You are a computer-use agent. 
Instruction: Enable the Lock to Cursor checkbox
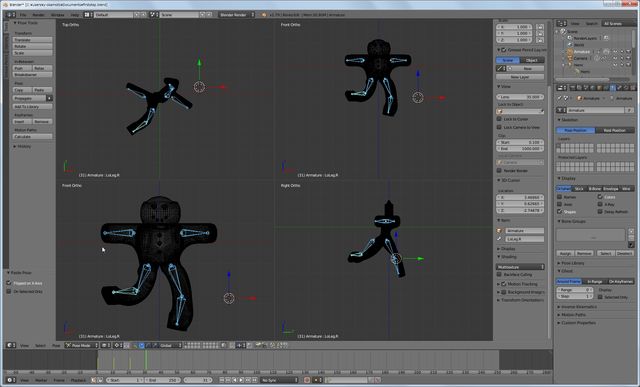499,119
